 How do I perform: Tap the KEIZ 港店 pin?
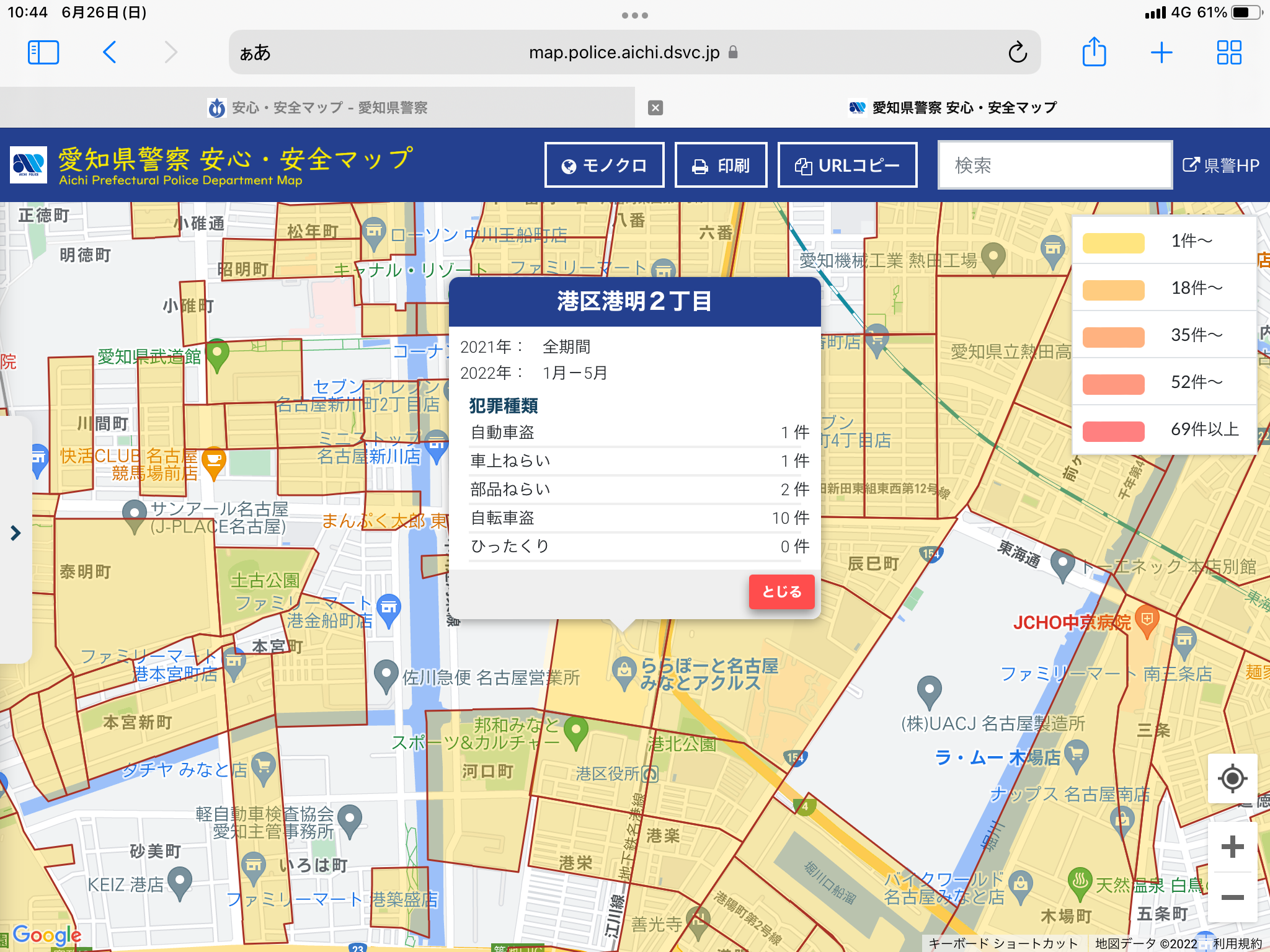pyautogui.click(x=180, y=884)
